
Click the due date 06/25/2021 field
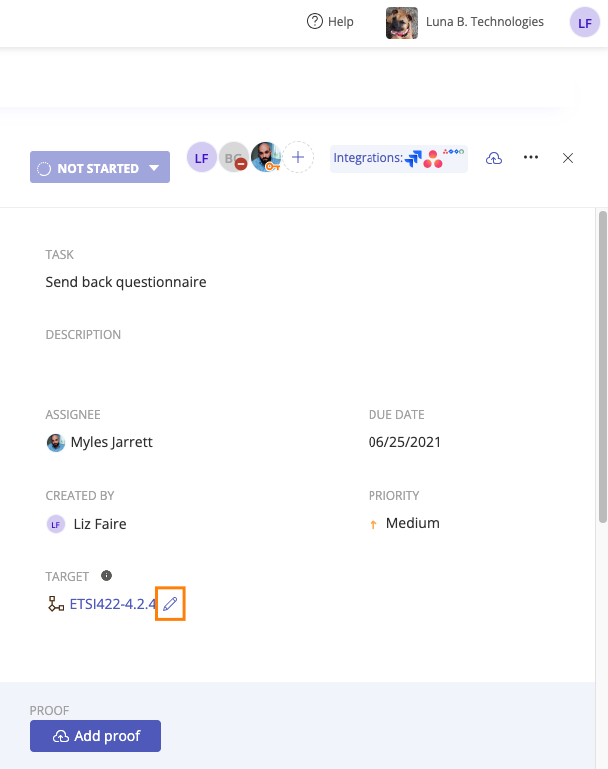pos(405,442)
